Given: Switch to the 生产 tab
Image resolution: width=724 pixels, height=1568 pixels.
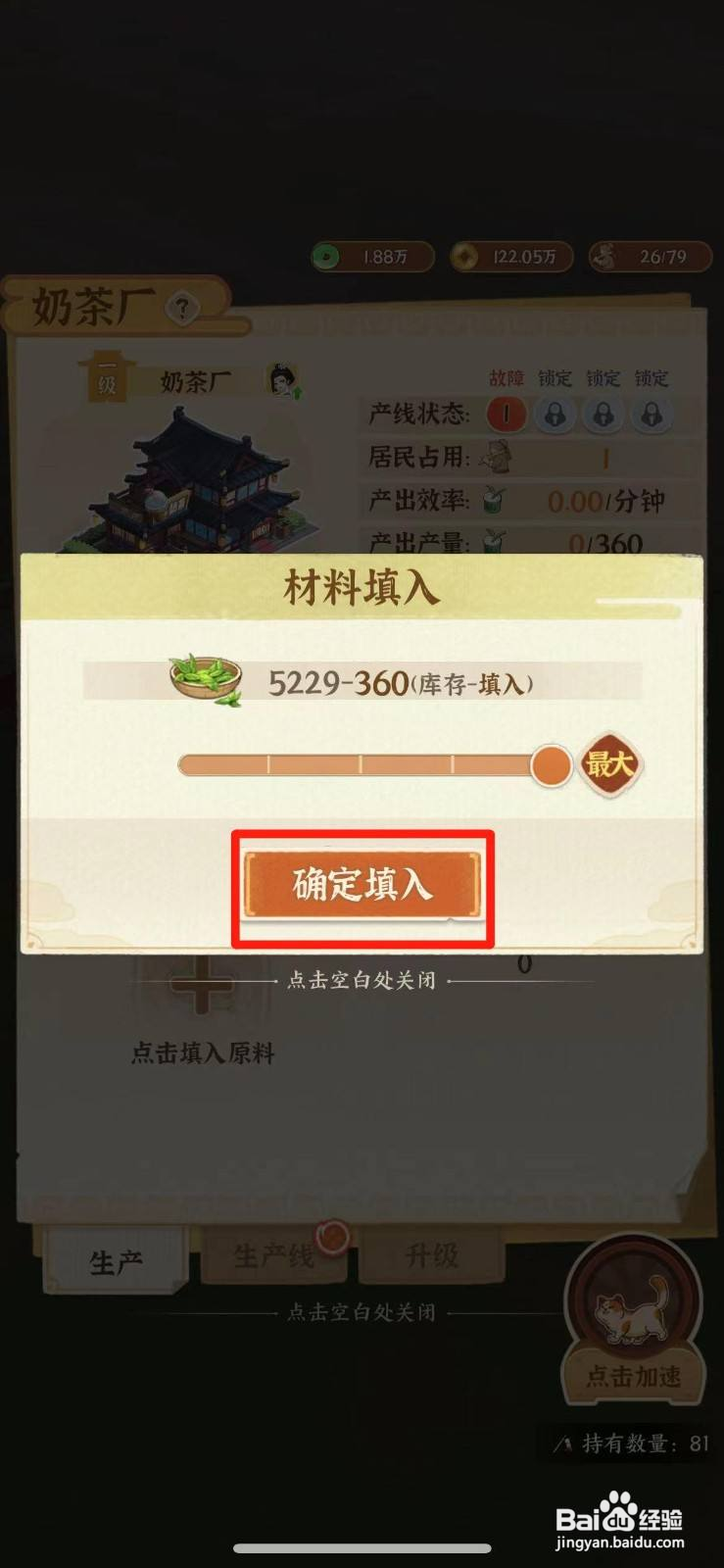Looking at the screenshot, I should (116, 1261).
